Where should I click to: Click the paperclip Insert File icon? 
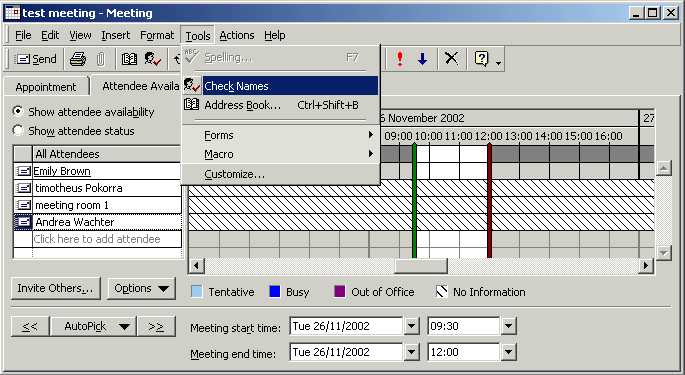click(x=100, y=59)
